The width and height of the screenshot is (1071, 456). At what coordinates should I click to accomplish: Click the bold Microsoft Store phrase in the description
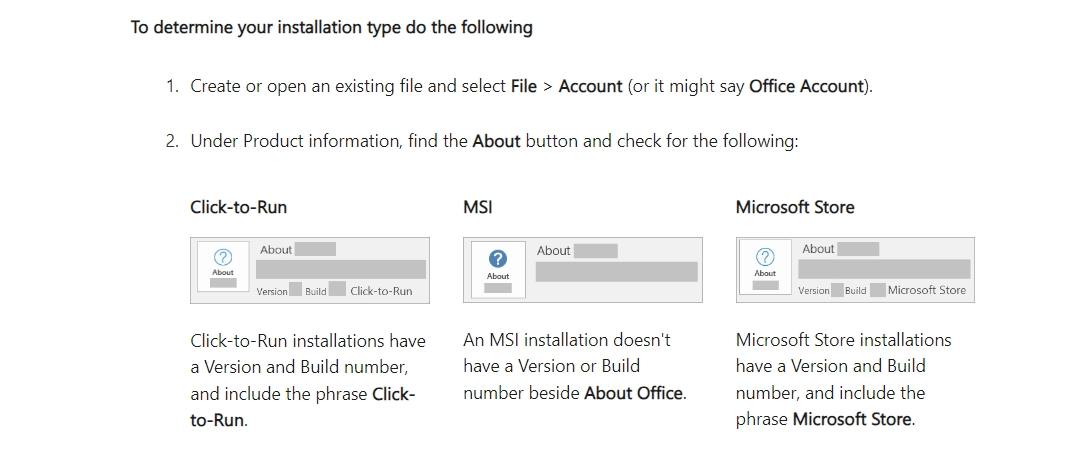click(x=852, y=419)
